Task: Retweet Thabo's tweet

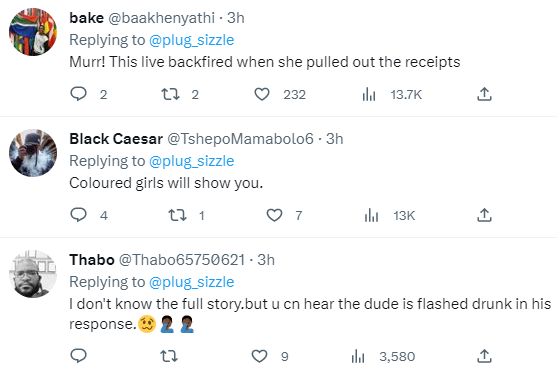Action: coord(169,356)
